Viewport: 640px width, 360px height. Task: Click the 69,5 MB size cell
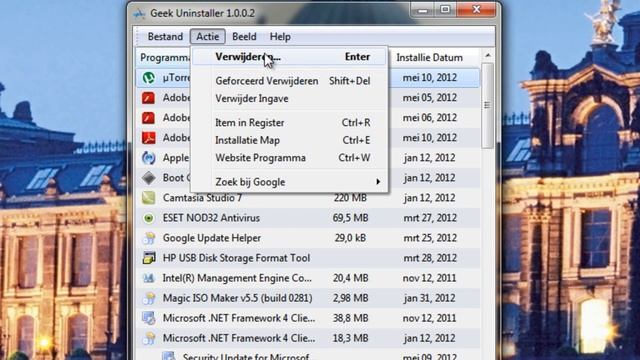pyautogui.click(x=350, y=218)
